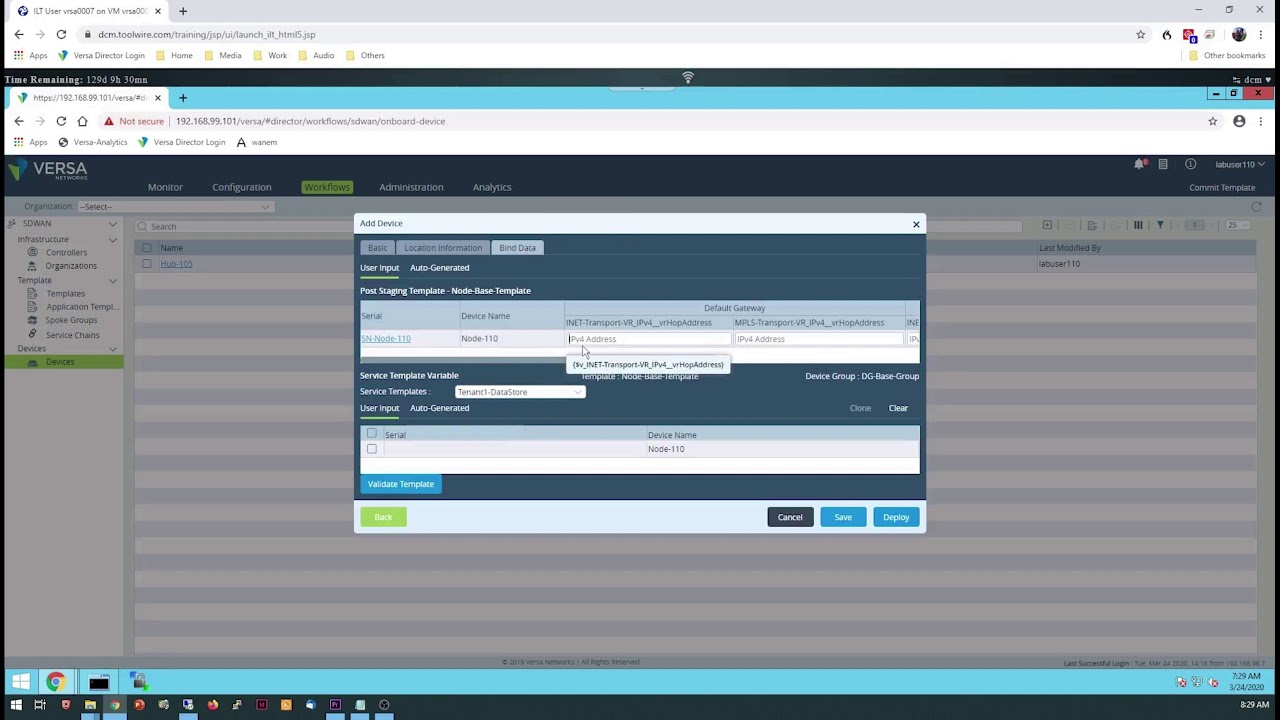Image resolution: width=1280 pixels, height=720 pixels.
Task: Click the MPLS-Transport-VR IPv4 Address field
Action: point(817,339)
